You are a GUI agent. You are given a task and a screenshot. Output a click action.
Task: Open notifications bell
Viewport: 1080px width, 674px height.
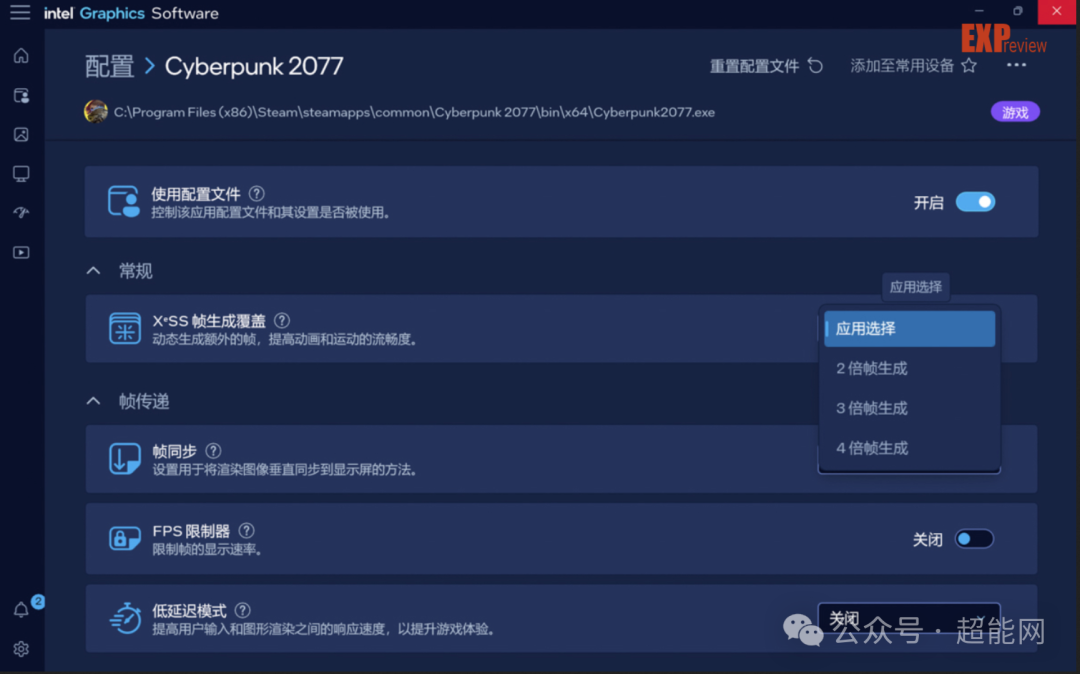pyautogui.click(x=21, y=609)
